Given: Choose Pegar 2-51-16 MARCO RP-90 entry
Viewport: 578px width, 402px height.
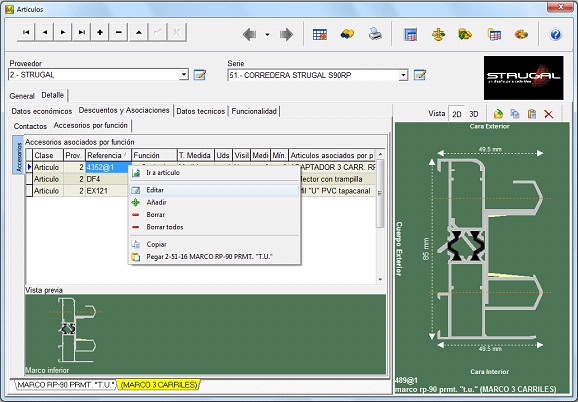Looking at the screenshot, I should [214, 257].
